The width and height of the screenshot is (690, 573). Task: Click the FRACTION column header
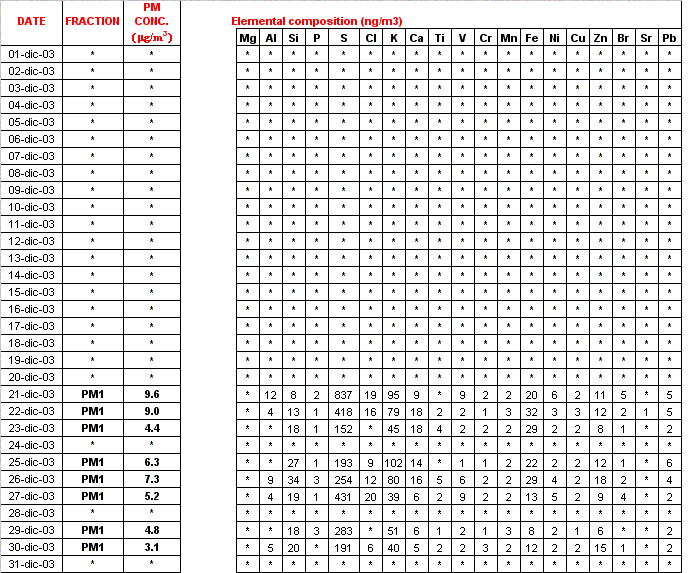(92, 21)
